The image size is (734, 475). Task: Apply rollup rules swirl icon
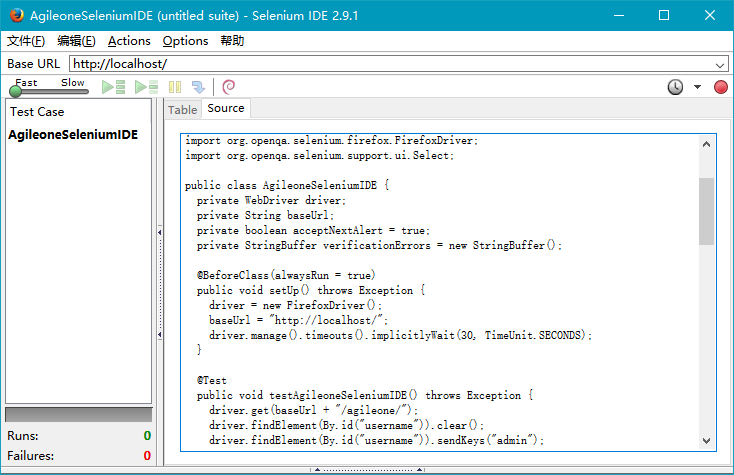(x=228, y=87)
